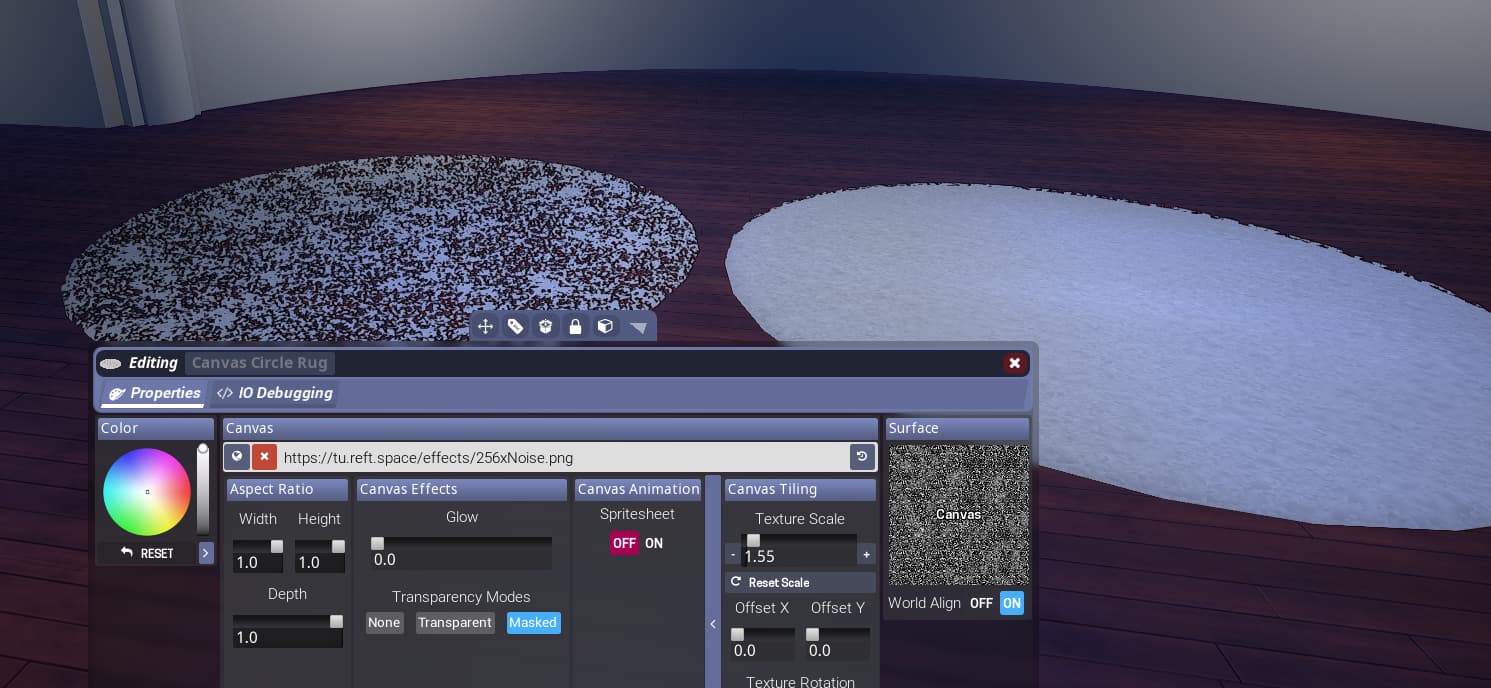The image size is (1491, 688).
Task: Turn World Align OFF
Action: [981, 603]
